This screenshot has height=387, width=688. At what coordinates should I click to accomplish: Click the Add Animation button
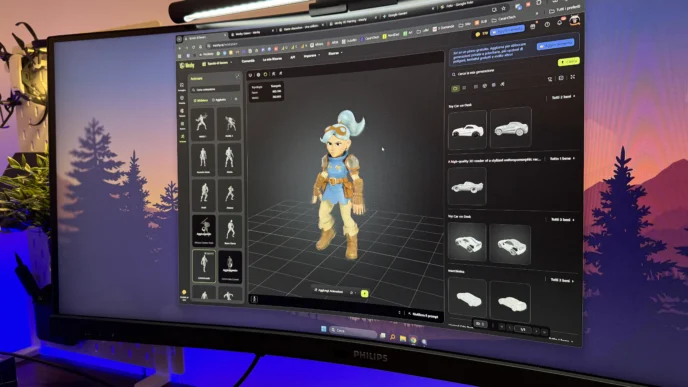click(329, 291)
